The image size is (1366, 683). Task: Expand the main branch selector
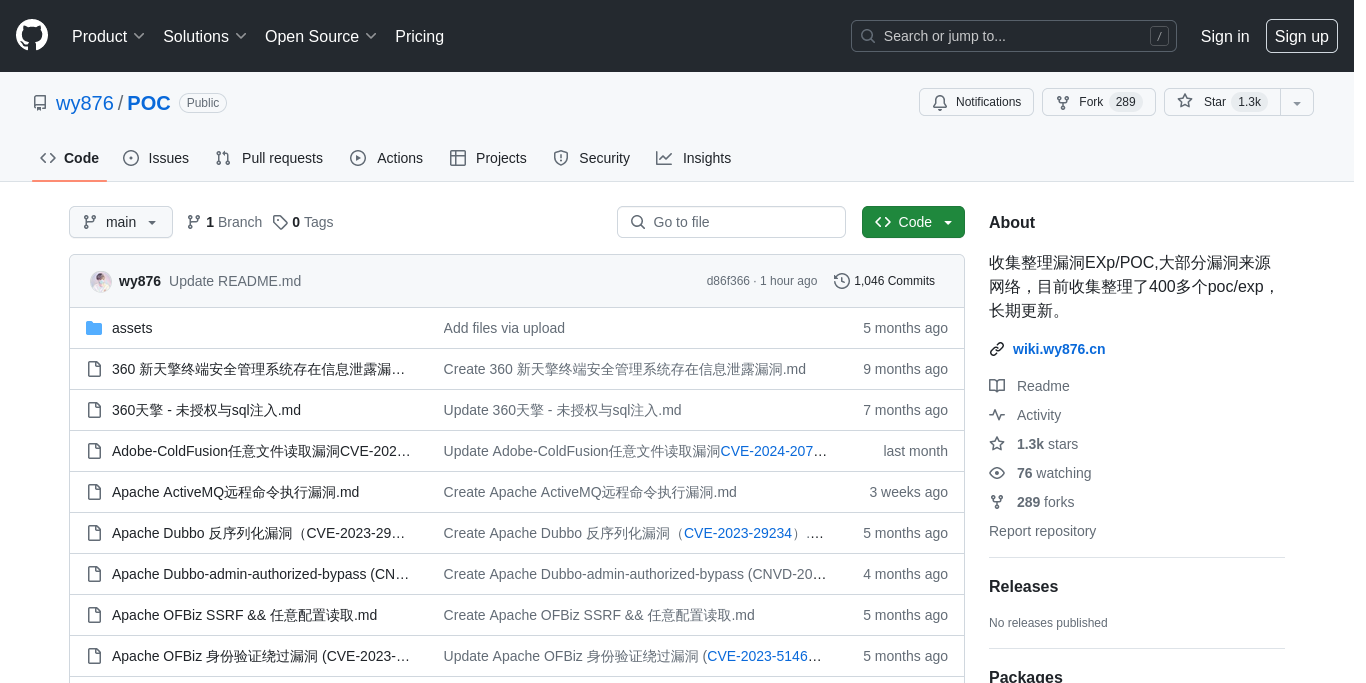coord(121,222)
